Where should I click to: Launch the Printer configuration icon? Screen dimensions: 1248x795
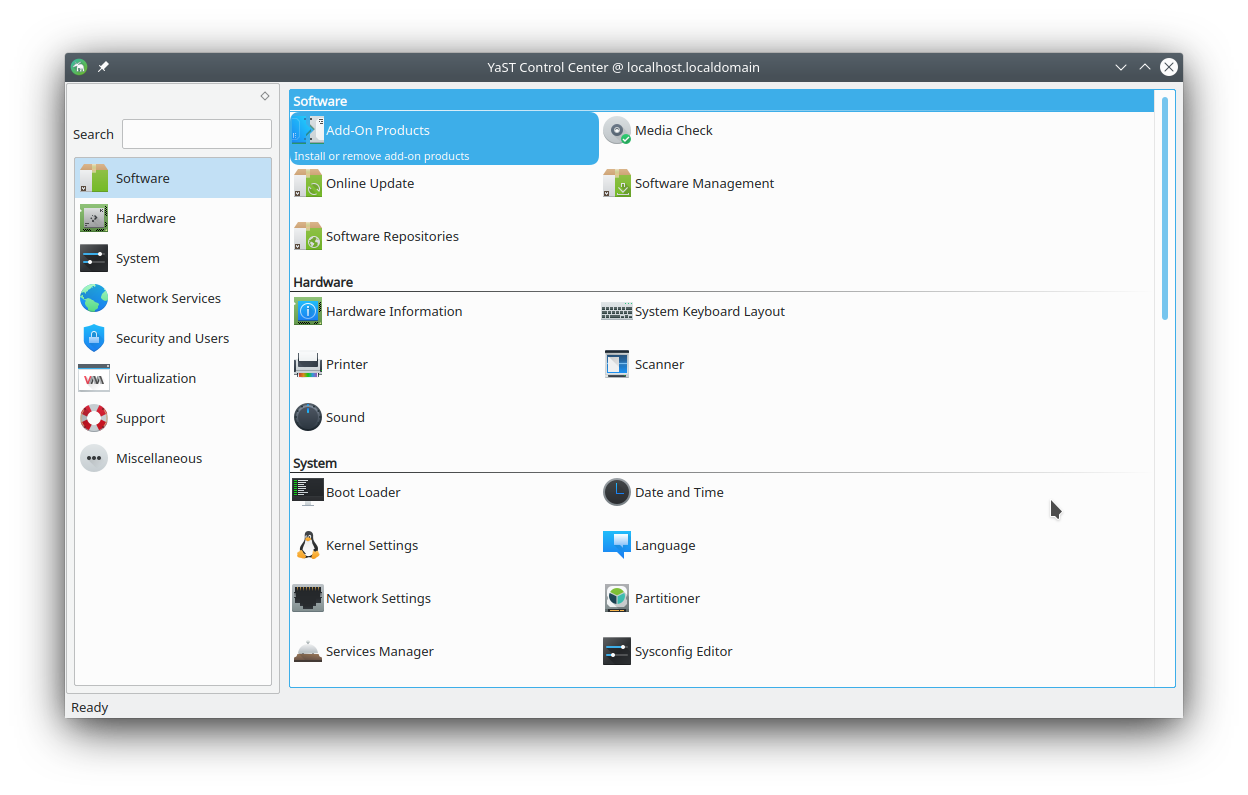click(x=308, y=365)
